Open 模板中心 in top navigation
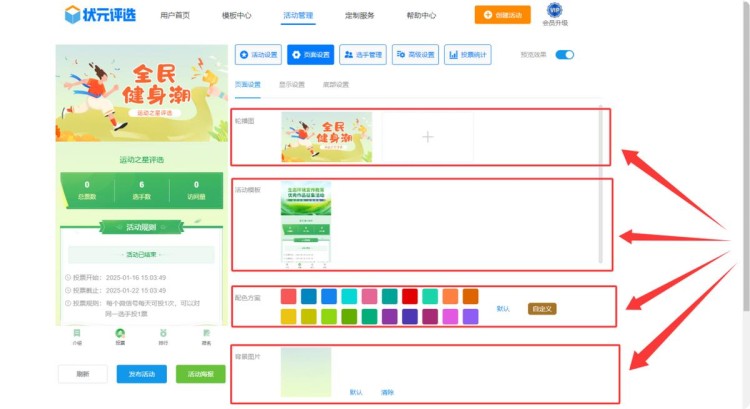The width and height of the screenshot is (750, 409). pyautogui.click(x=237, y=16)
